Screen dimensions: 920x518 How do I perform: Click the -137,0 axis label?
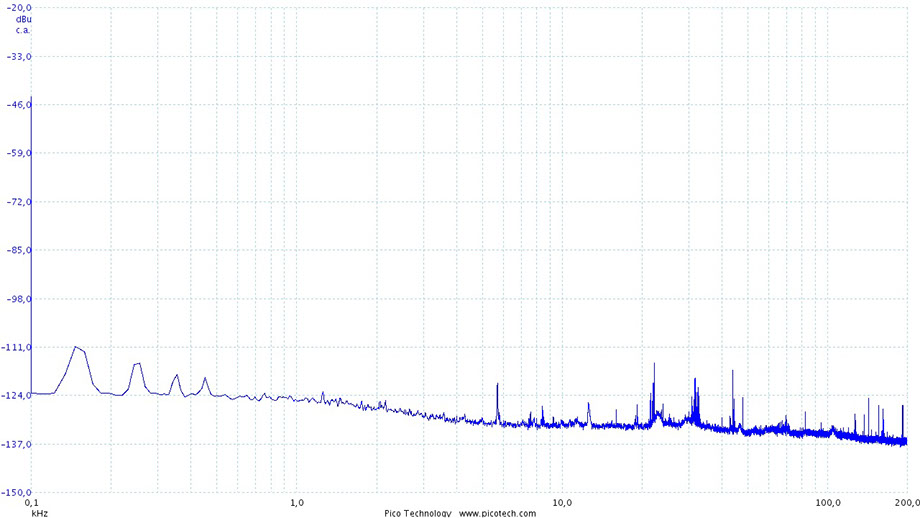point(16,444)
